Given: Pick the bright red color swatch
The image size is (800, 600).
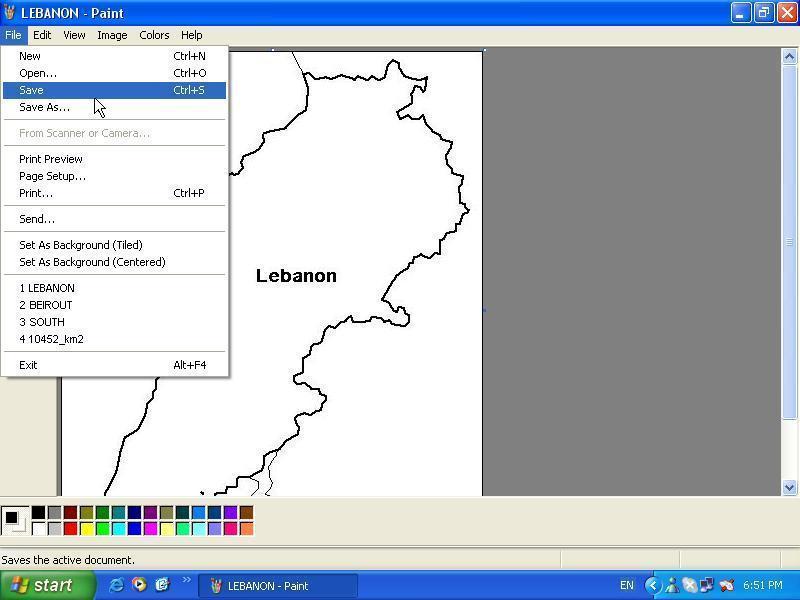Looking at the screenshot, I should click(70, 529).
